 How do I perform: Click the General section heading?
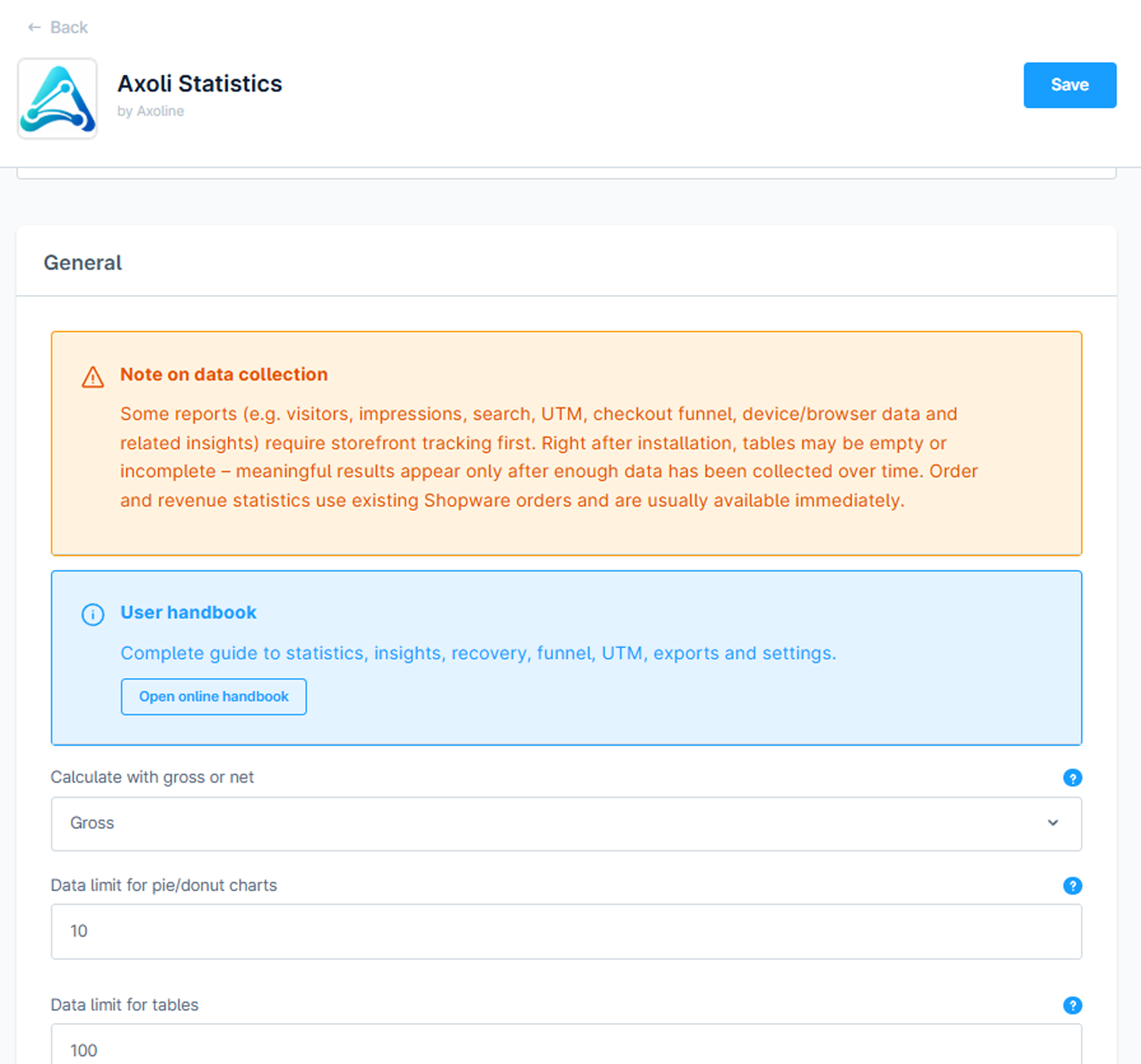[83, 263]
